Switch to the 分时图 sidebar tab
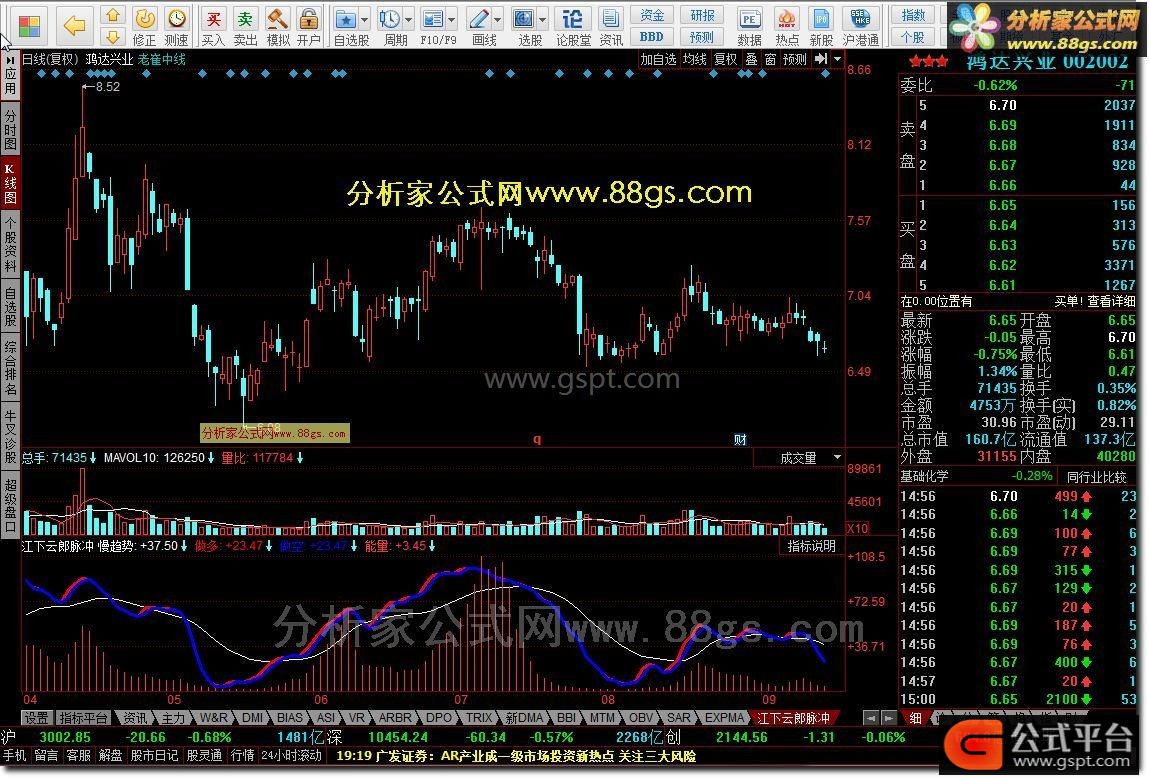 (x=10, y=130)
